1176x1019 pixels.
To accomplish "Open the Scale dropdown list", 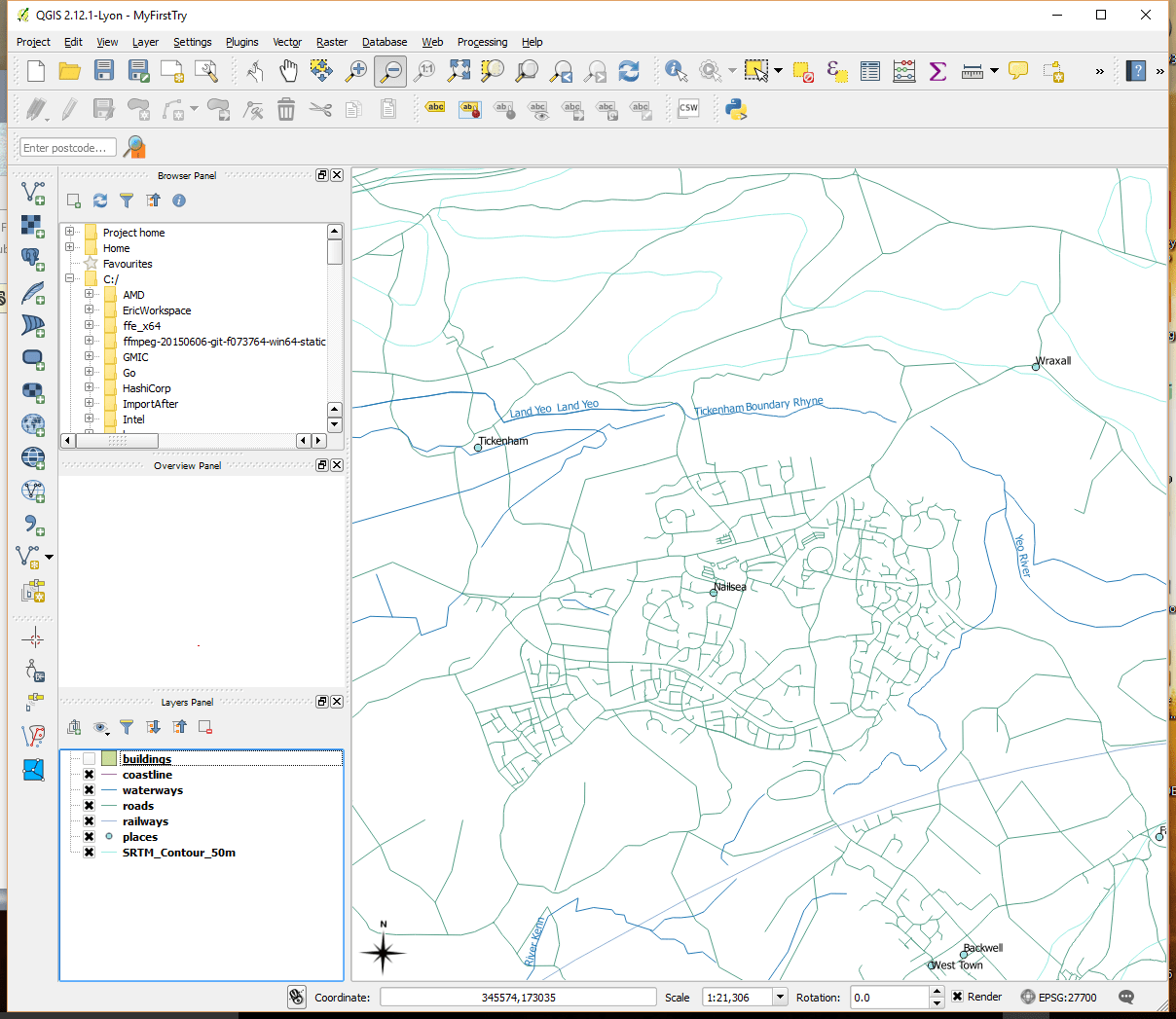I will pos(780,997).
